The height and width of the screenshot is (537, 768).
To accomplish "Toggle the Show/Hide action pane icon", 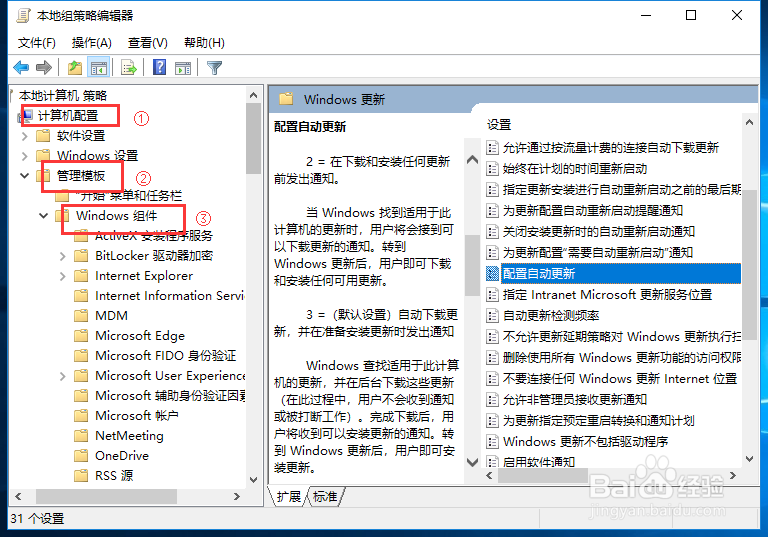I will [x=183, y=68].
